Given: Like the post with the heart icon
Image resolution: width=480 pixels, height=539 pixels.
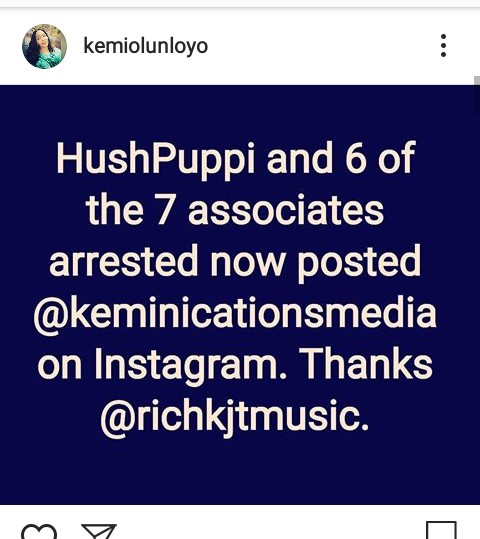Looking at the screenshot, I should [39, 532].
